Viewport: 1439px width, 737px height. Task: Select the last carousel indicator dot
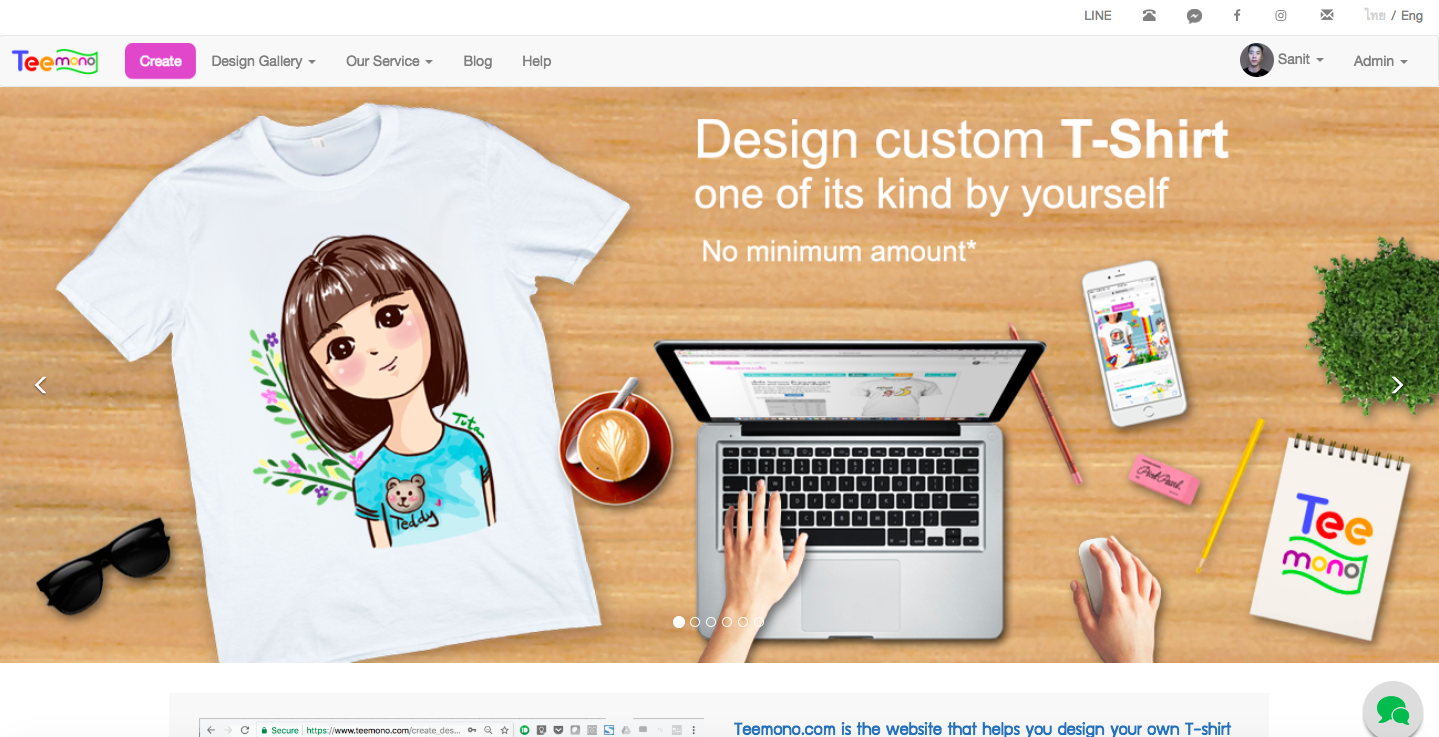point(759,622)
